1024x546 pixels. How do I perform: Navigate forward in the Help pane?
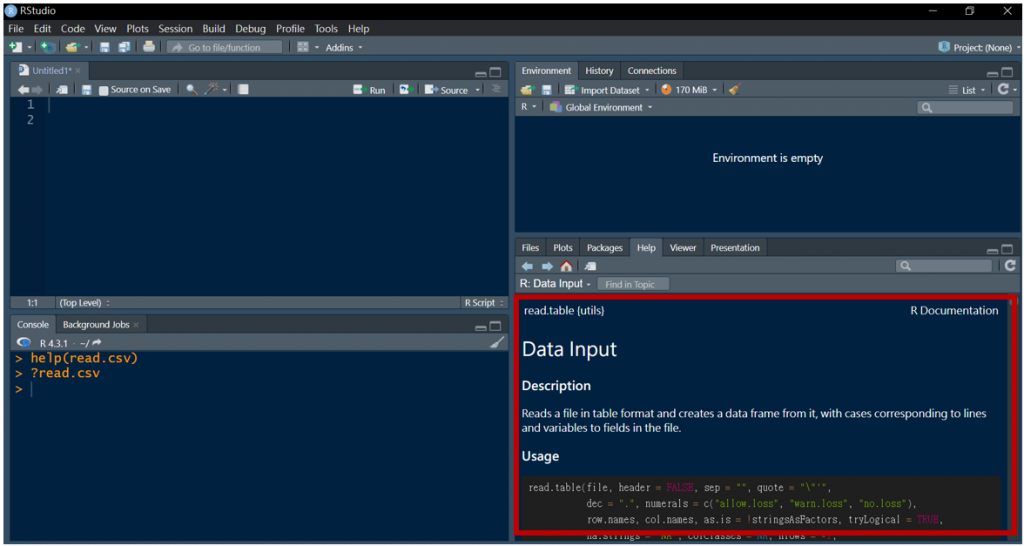tap(547, 266)
